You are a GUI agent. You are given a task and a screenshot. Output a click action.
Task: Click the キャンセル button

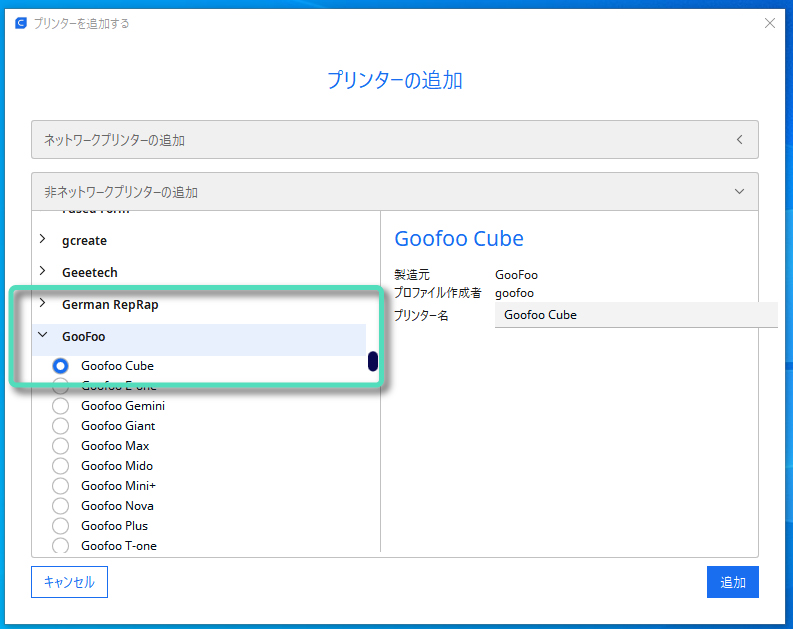point(69,582)
